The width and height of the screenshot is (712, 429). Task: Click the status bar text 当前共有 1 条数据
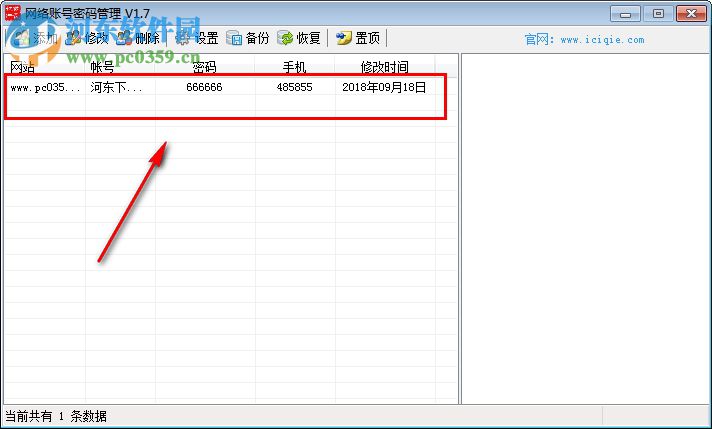(x=56, y=416)
